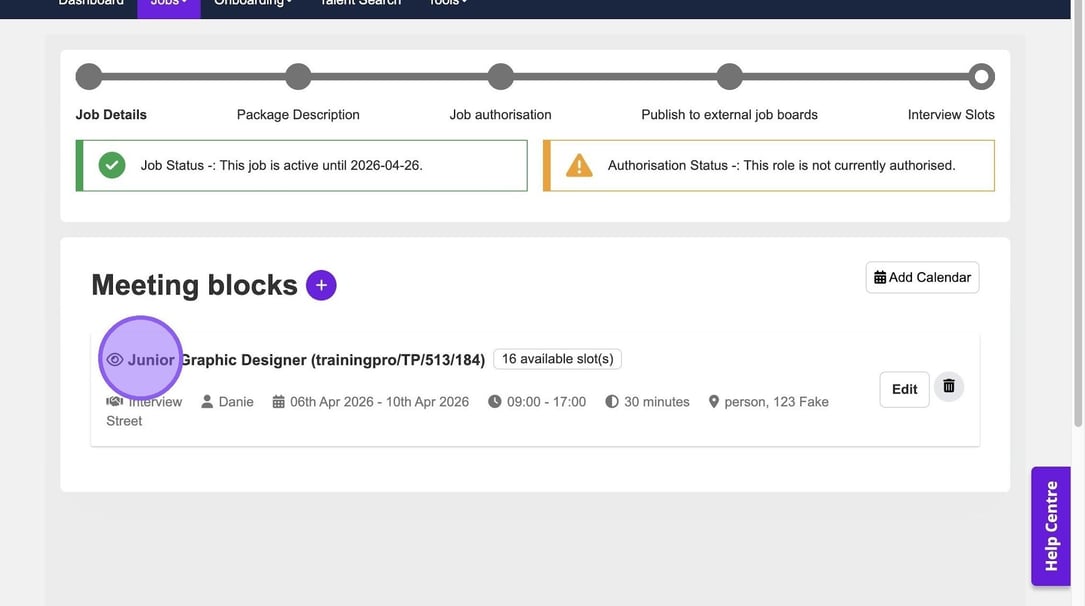Click the calendar icon beside the date range

click(x=279, y=402)
